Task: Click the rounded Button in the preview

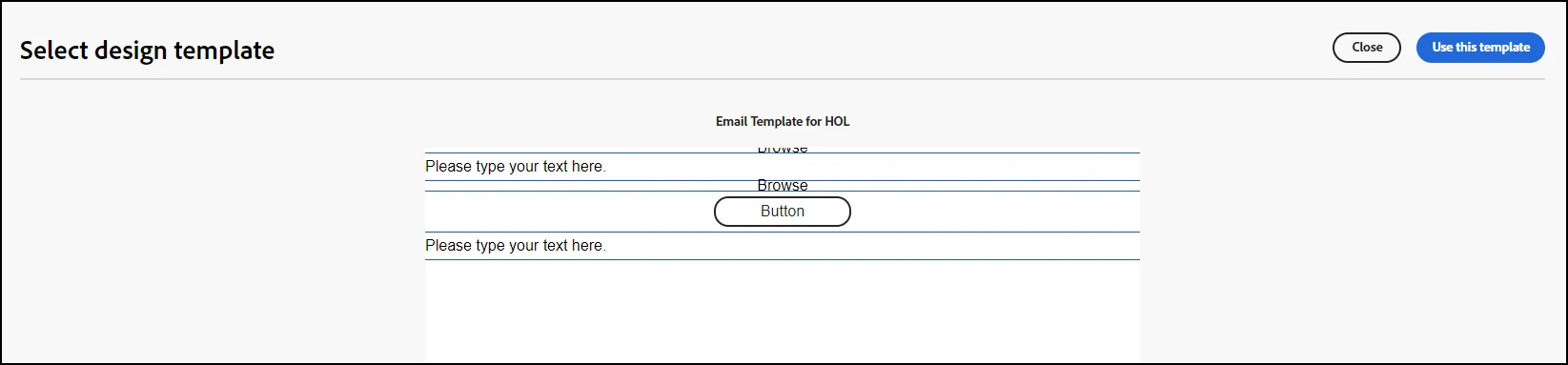Action: pos(783,212)
